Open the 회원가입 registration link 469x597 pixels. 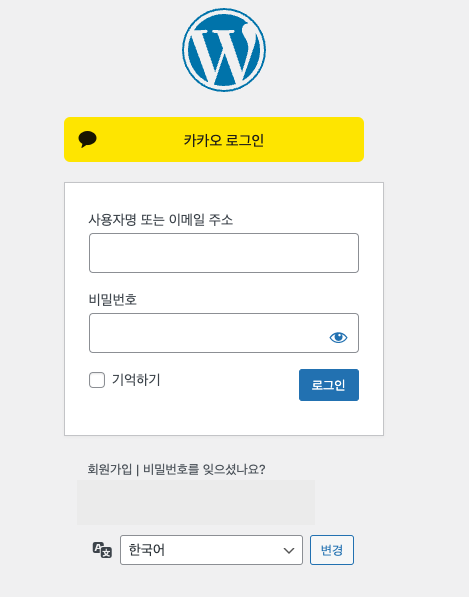[110, 469]
